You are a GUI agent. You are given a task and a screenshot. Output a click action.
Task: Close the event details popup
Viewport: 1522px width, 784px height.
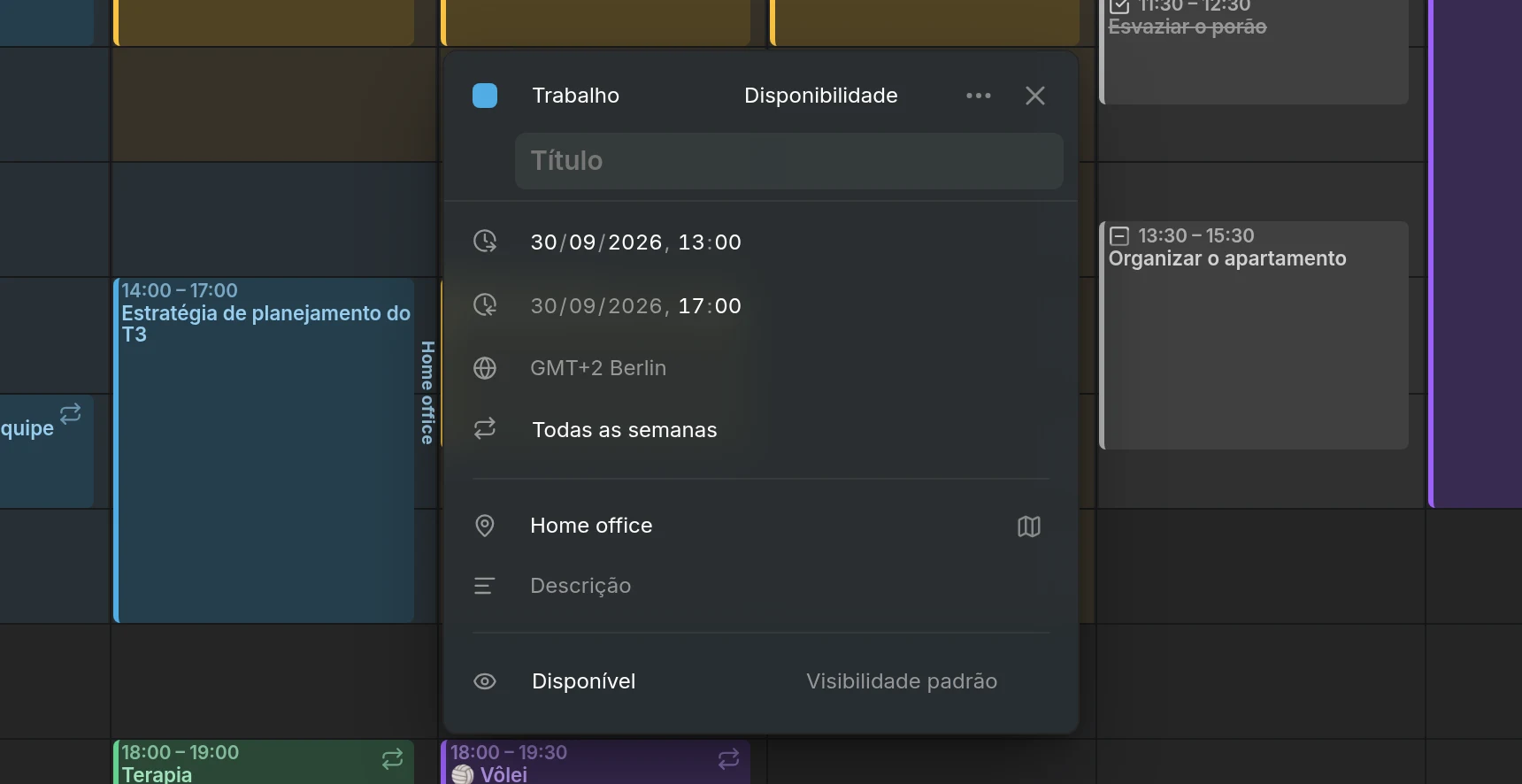click(1034, 96)
